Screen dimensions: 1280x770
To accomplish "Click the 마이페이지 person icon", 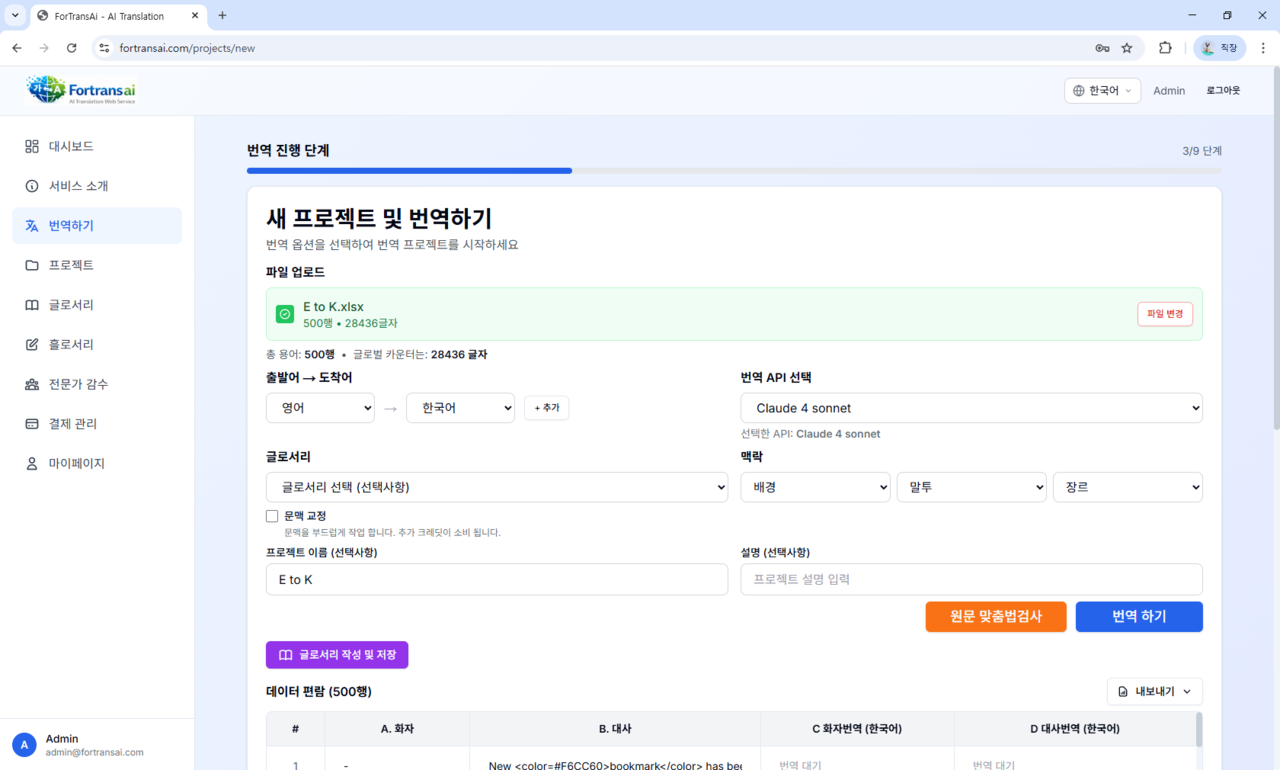I will (x=32, y=464).
